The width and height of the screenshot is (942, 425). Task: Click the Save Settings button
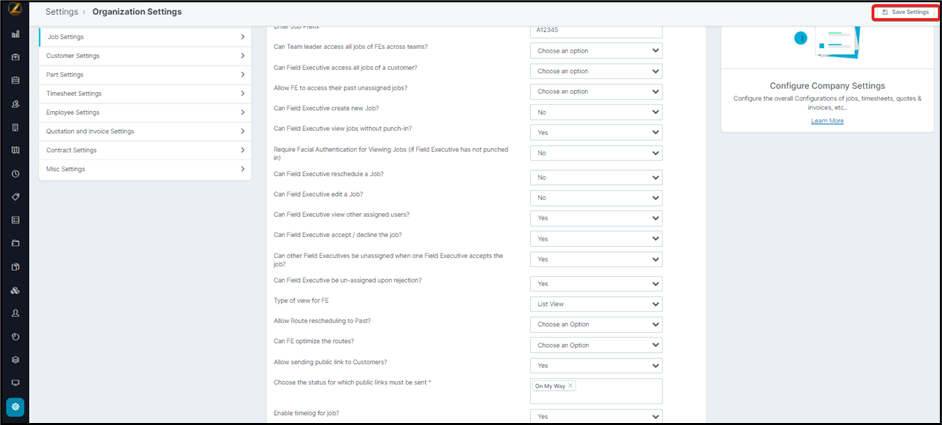[x=906, y=12]
